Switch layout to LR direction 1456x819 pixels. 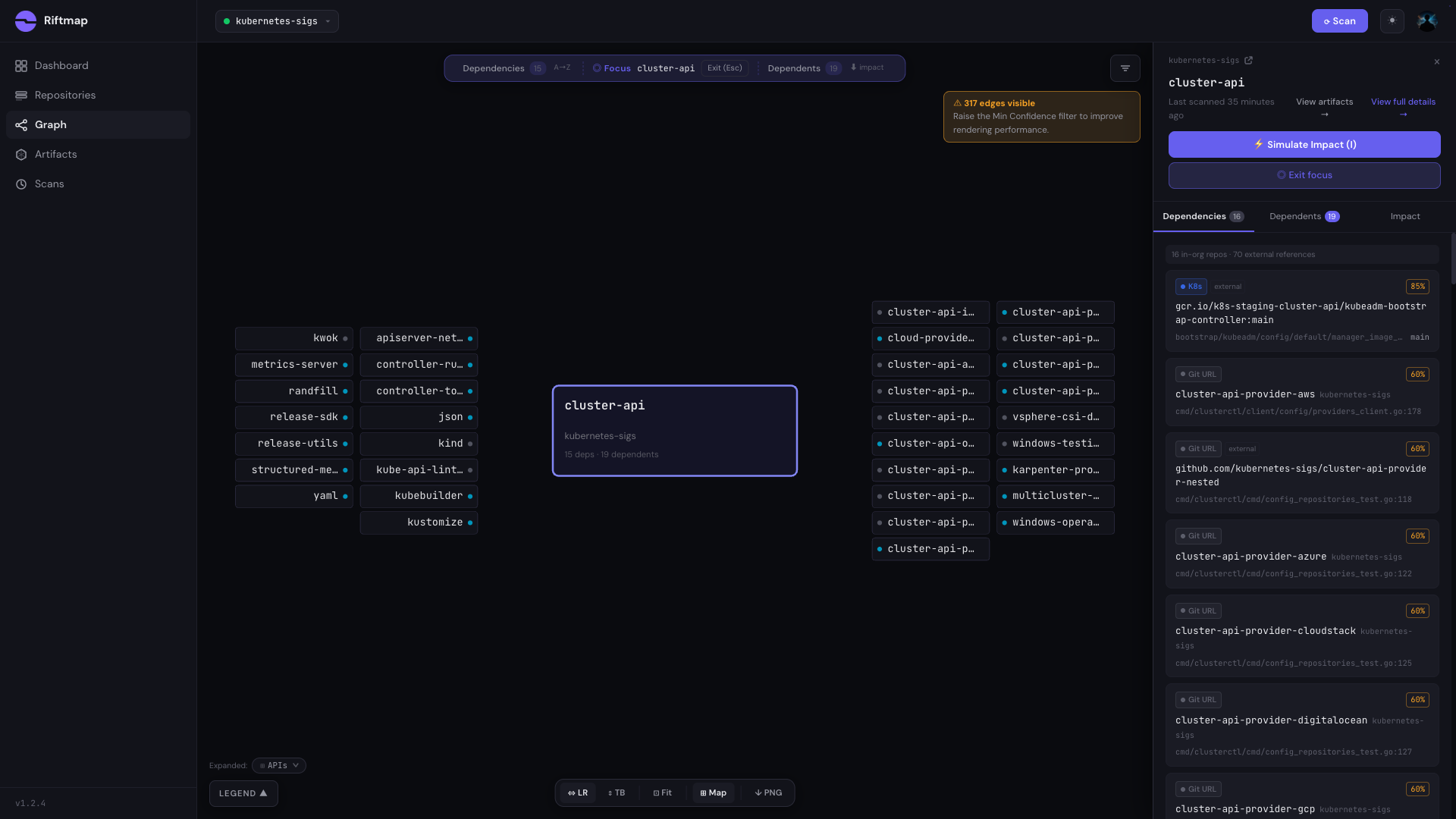(578, 793)
